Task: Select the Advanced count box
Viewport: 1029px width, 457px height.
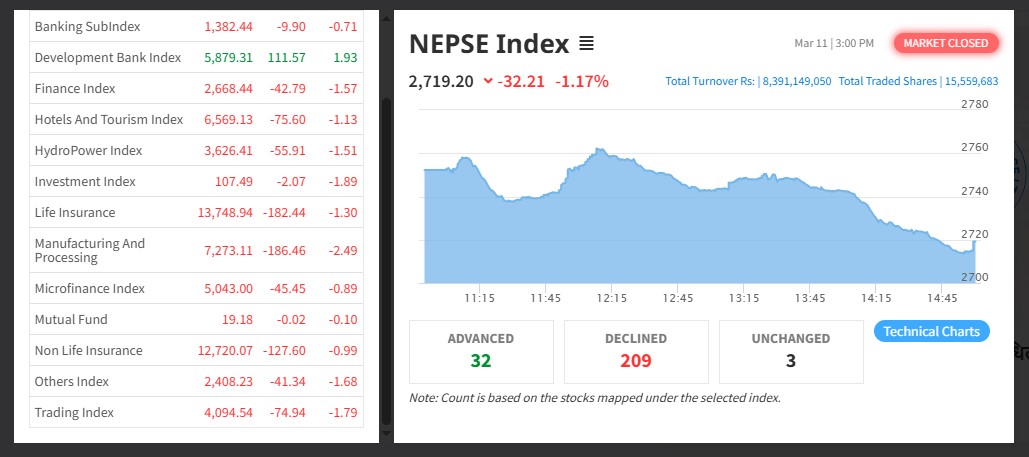Action: pyautogui.click(x=481, y=351)
